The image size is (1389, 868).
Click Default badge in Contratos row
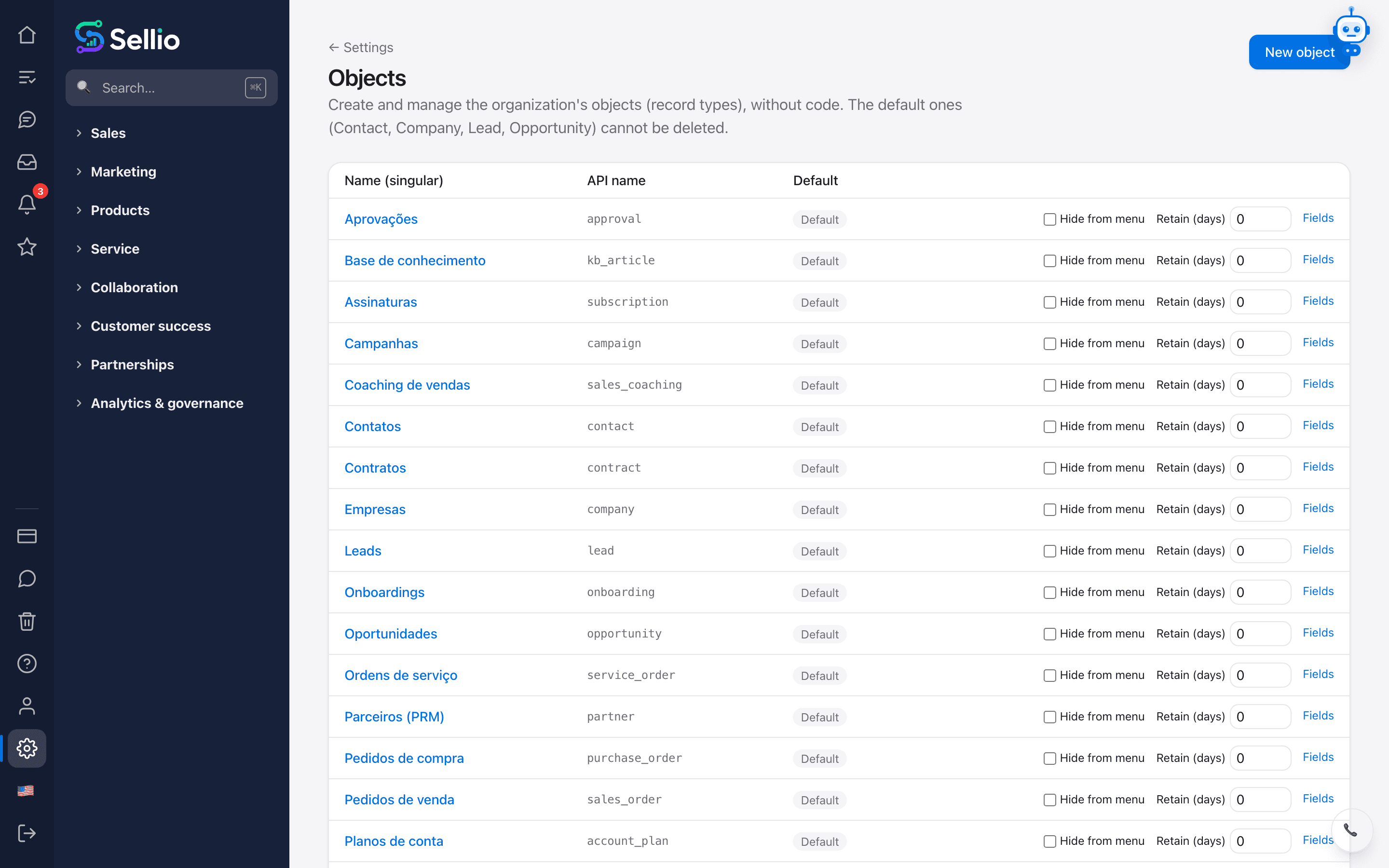point(819,468)
